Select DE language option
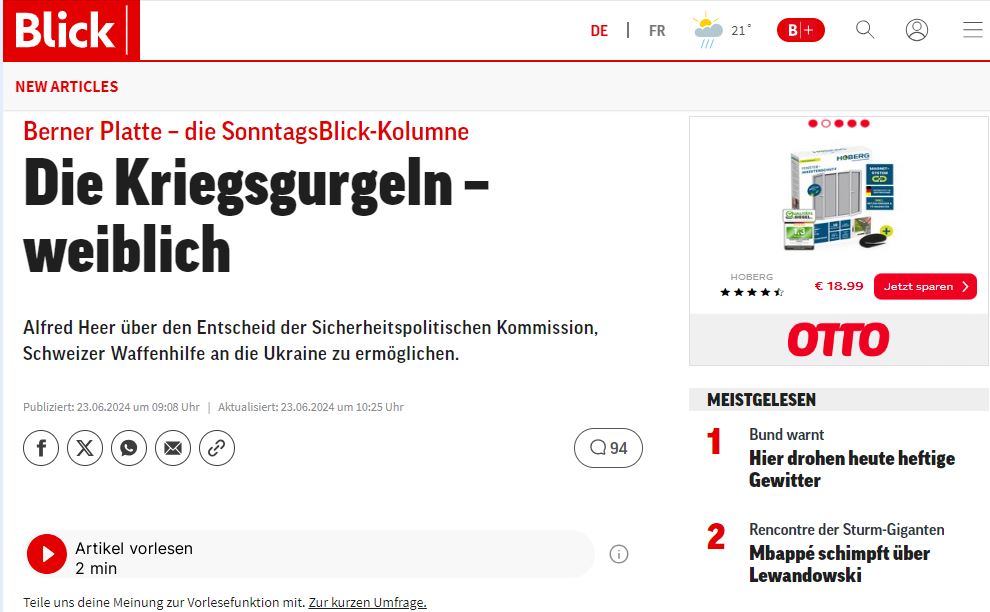Viewport: 990px width, 612px height. (x=599, y=31)
